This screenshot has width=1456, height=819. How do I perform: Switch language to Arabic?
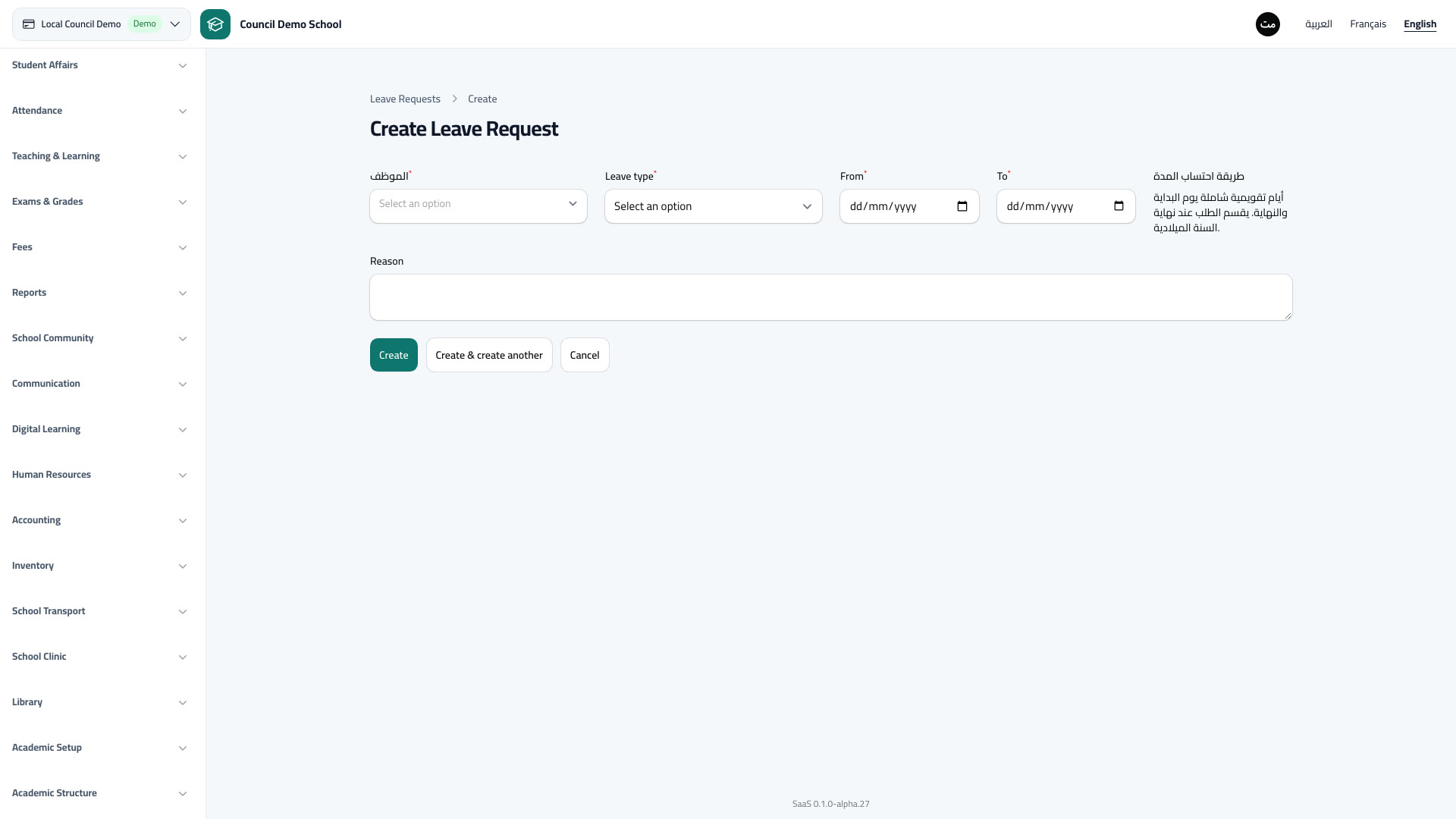click(1319, 24)
